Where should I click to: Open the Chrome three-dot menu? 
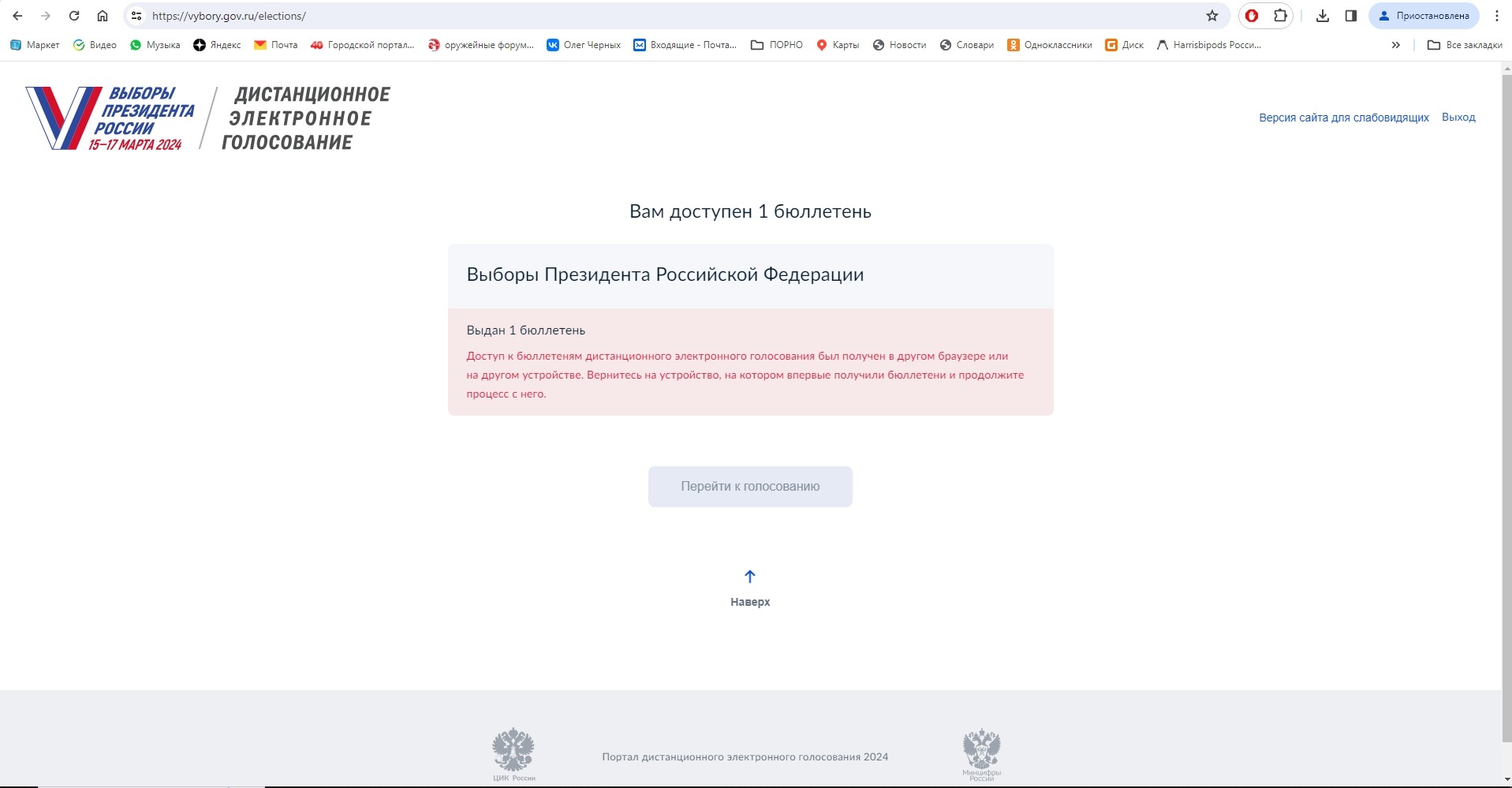1496,16
